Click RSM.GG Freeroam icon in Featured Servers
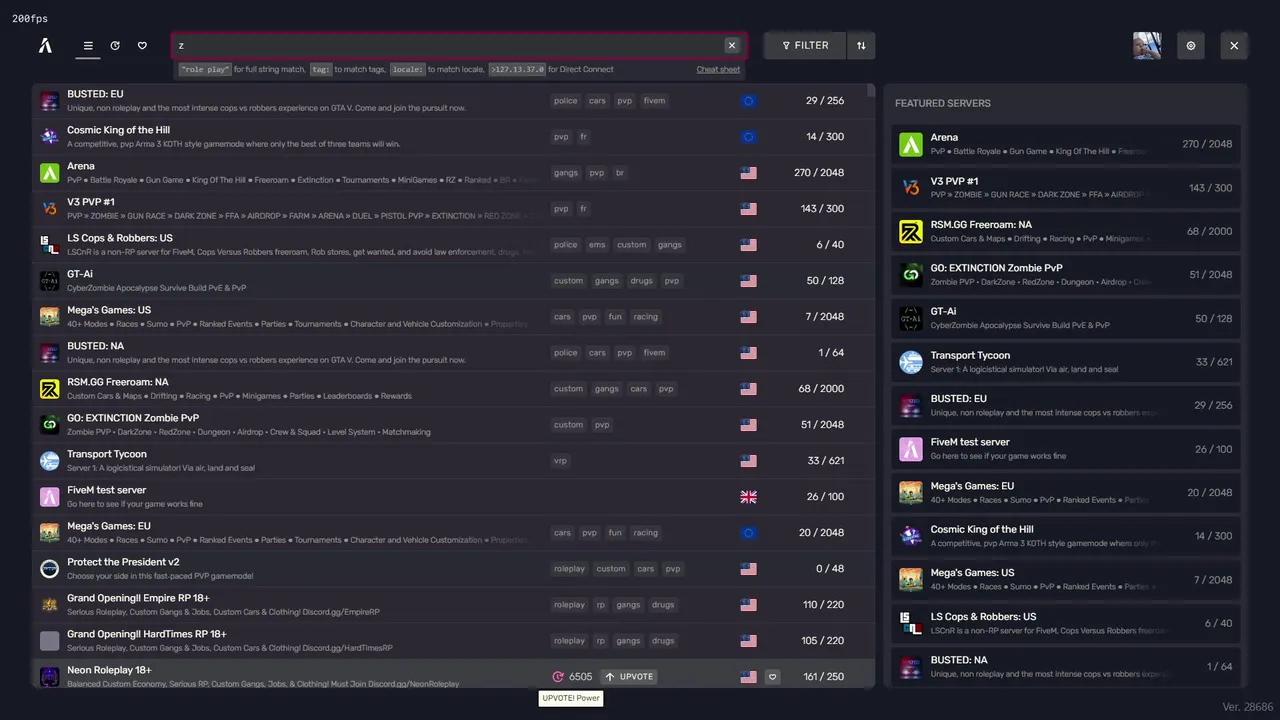 [910, 231]
